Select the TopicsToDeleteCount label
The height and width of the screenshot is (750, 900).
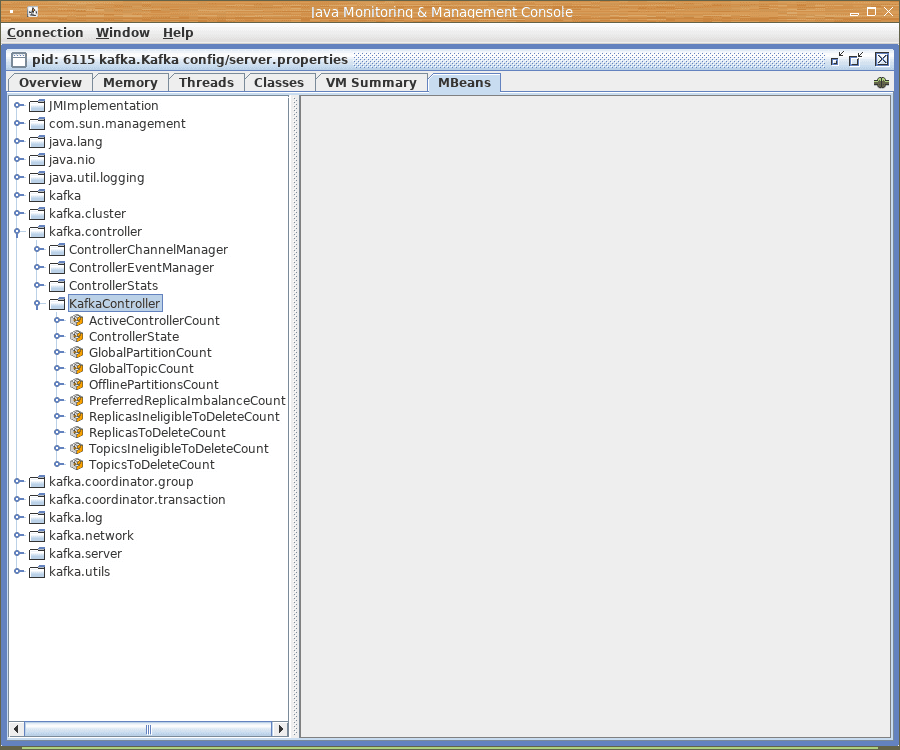[x=152, y=465]
